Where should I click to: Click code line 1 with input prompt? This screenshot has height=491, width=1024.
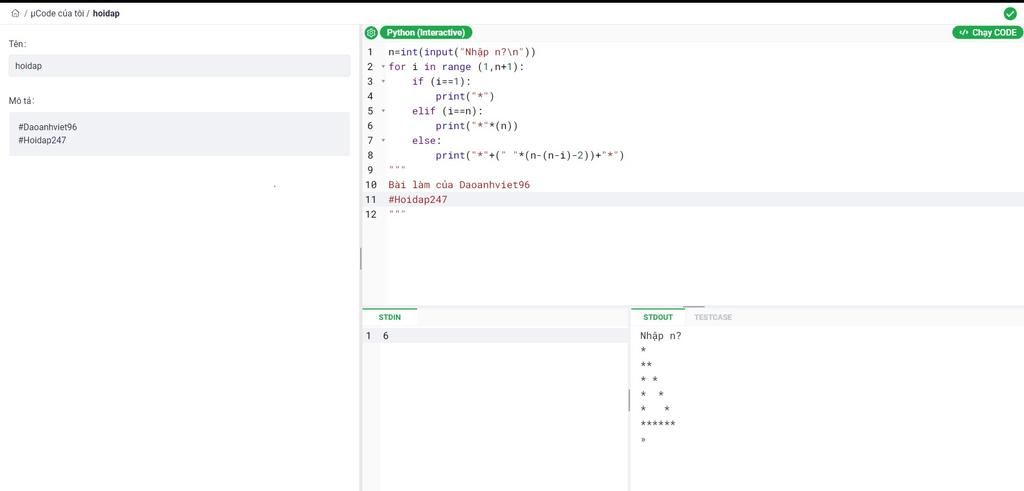click(462, 52)
